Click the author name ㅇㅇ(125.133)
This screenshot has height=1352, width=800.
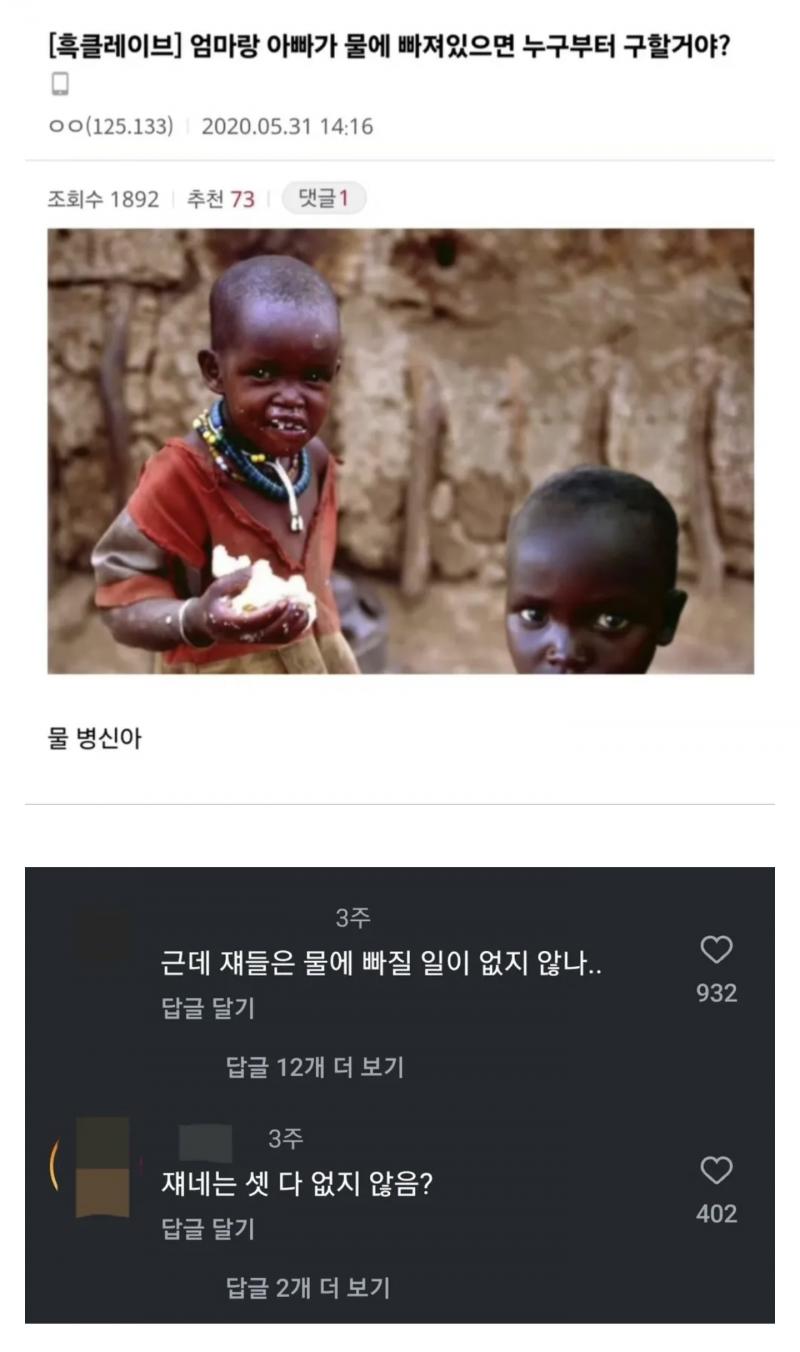[110, 127]
